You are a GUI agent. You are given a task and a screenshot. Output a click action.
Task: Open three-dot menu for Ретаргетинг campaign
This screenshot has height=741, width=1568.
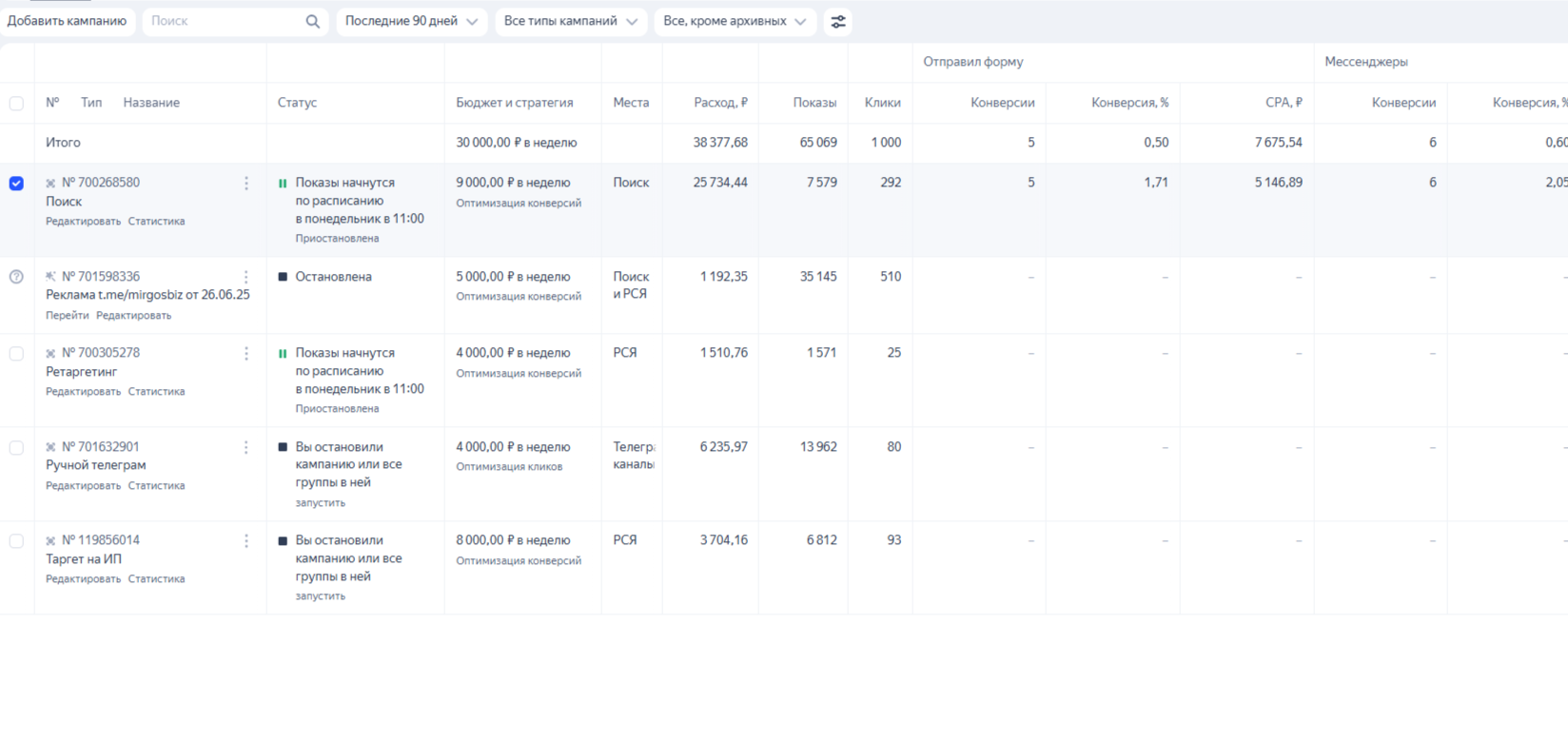[246, 353]
